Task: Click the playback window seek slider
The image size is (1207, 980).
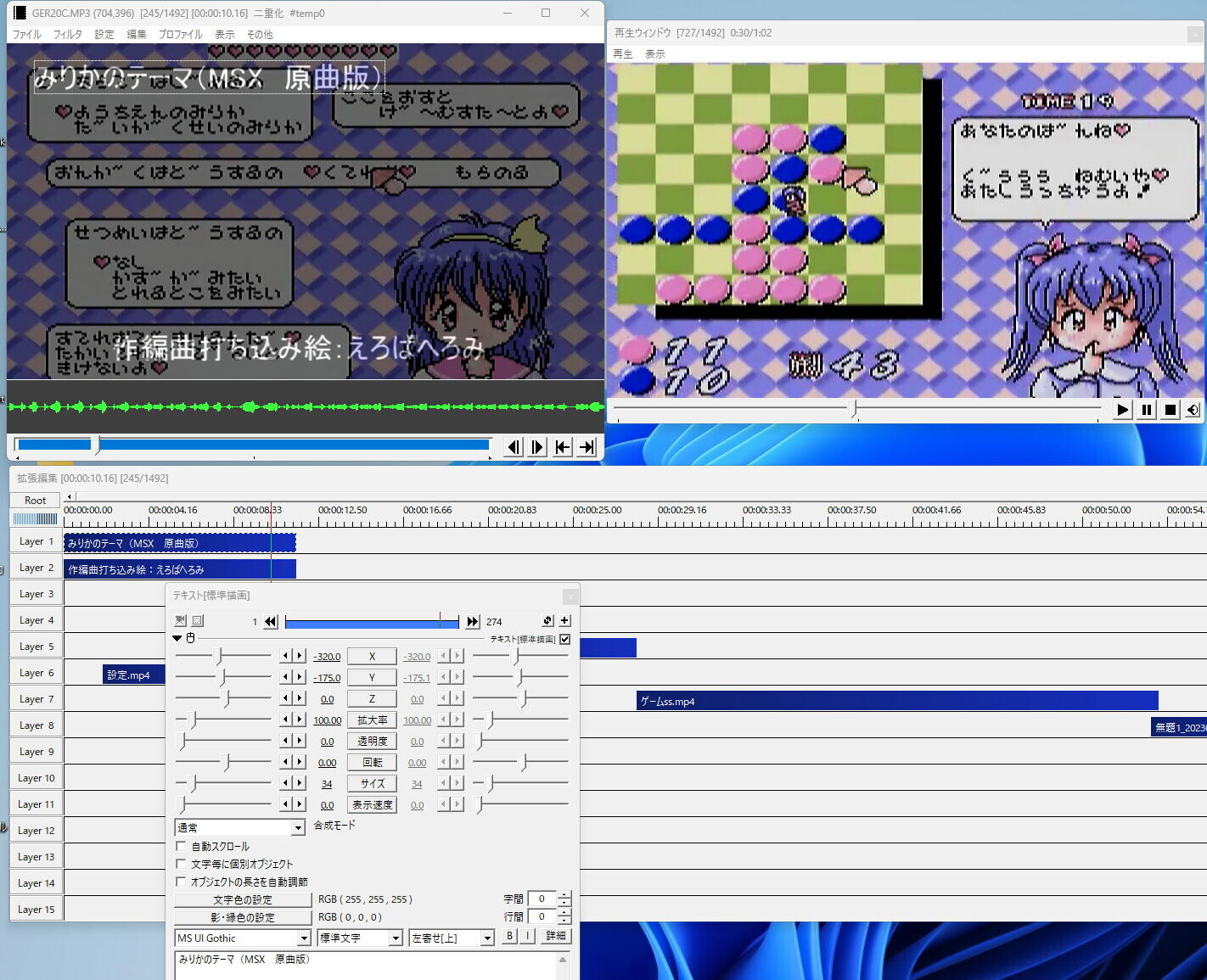Action: click(x=857, y=410)
